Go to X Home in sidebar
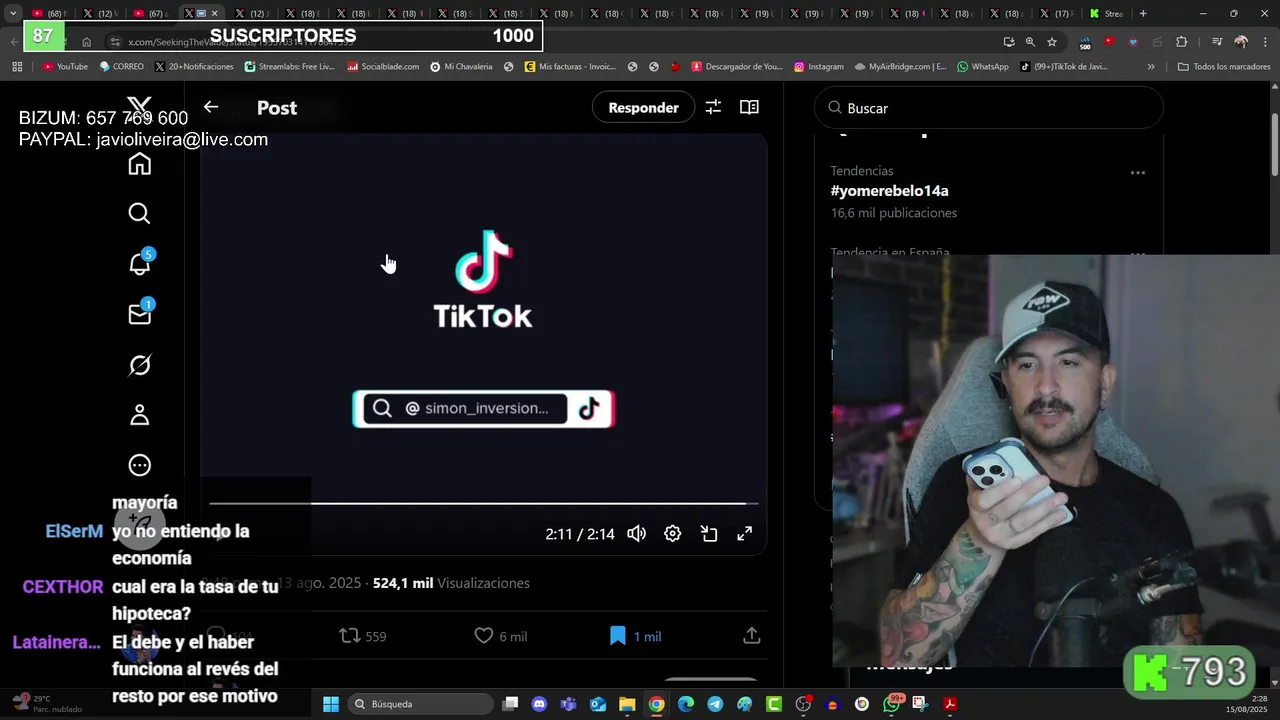The width and height of the screenshot is (1280, 720). point(140,164)
